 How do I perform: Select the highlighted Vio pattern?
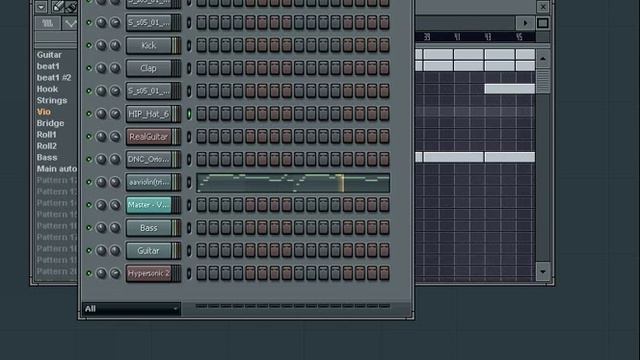pos(44,112)
